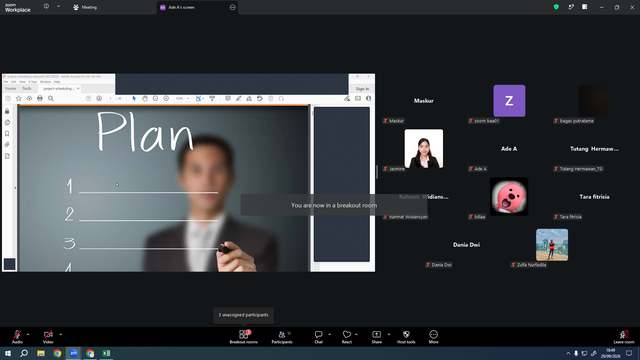Open Host tools

(406, 337)
